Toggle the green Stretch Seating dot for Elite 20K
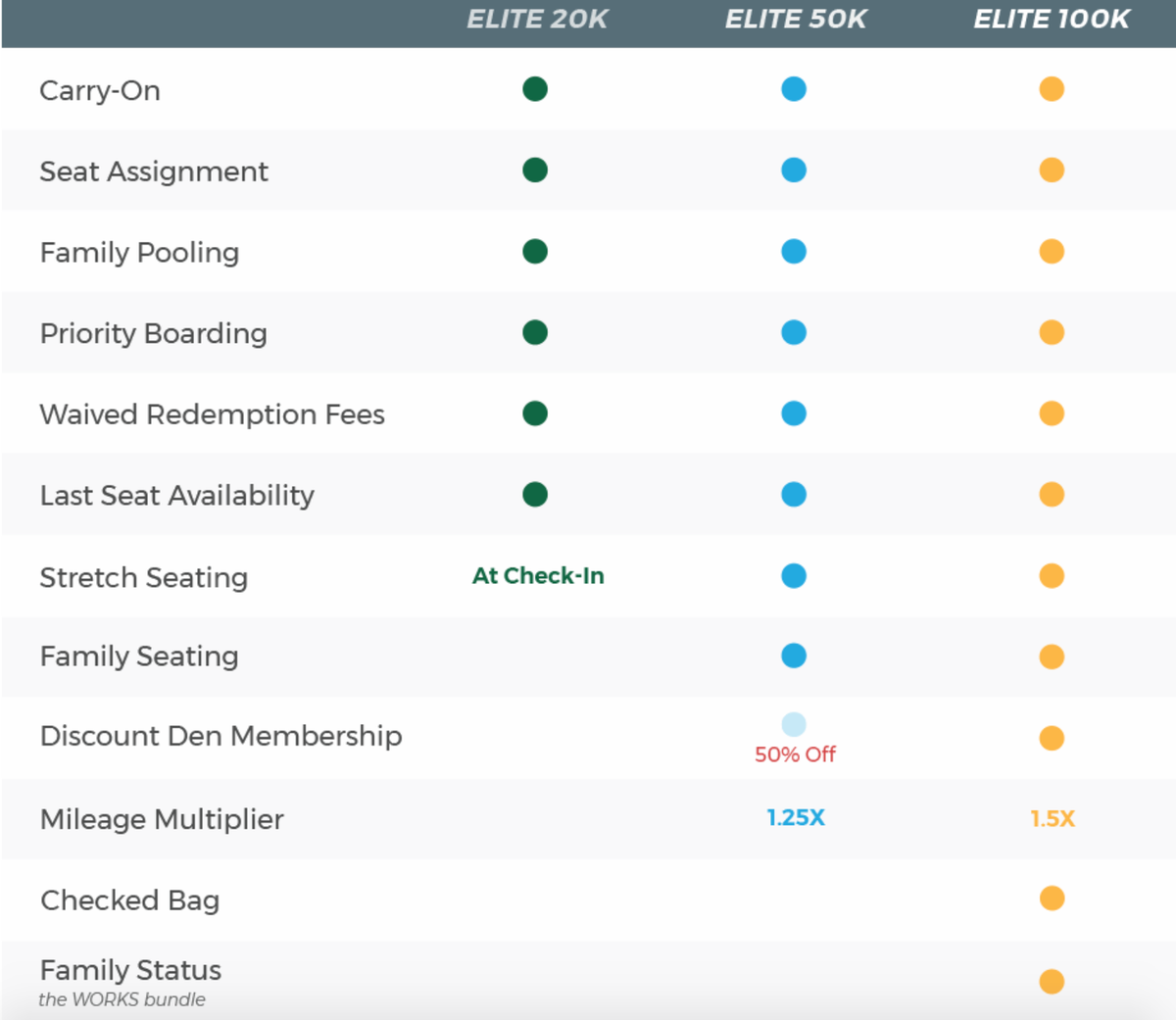This screenshot has width=1176, height=1020. (537, 576)
